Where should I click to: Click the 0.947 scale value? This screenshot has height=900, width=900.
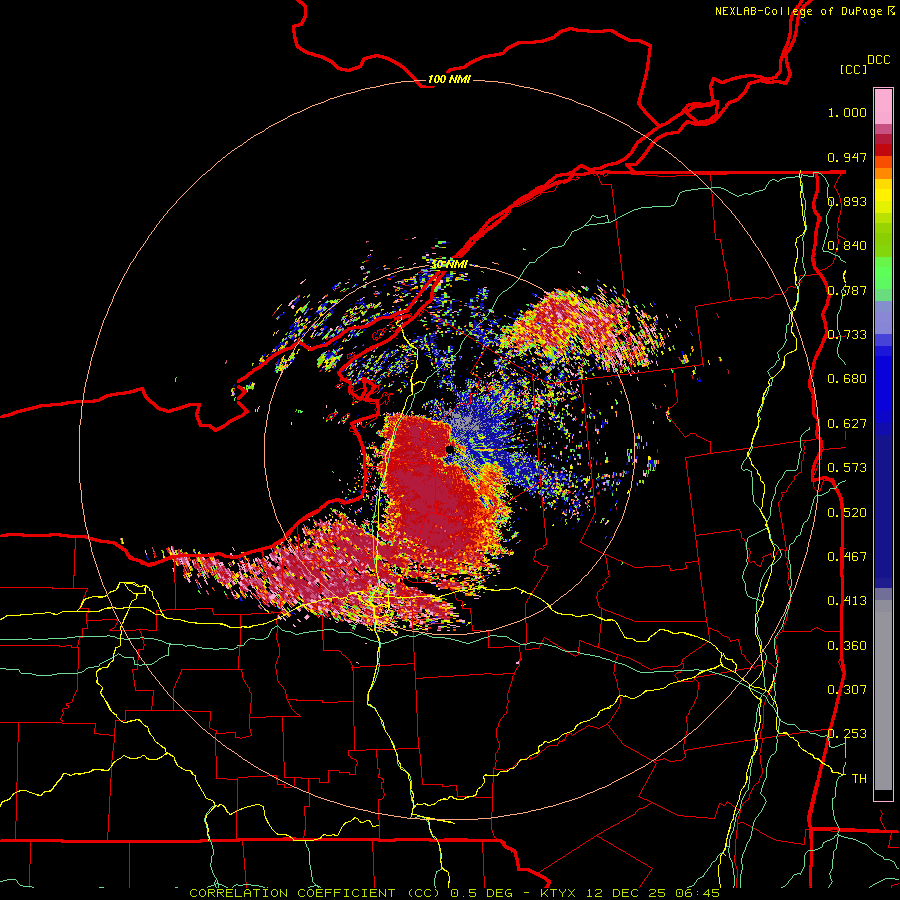click(847, 157)
